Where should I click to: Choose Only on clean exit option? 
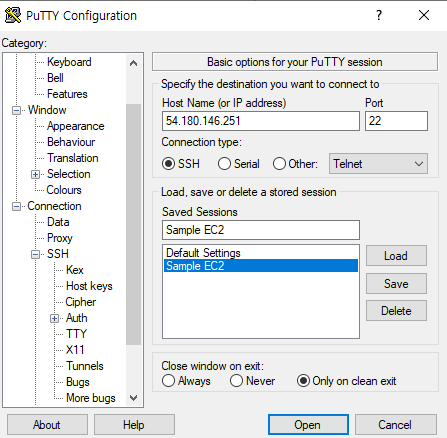pos(303,381)
